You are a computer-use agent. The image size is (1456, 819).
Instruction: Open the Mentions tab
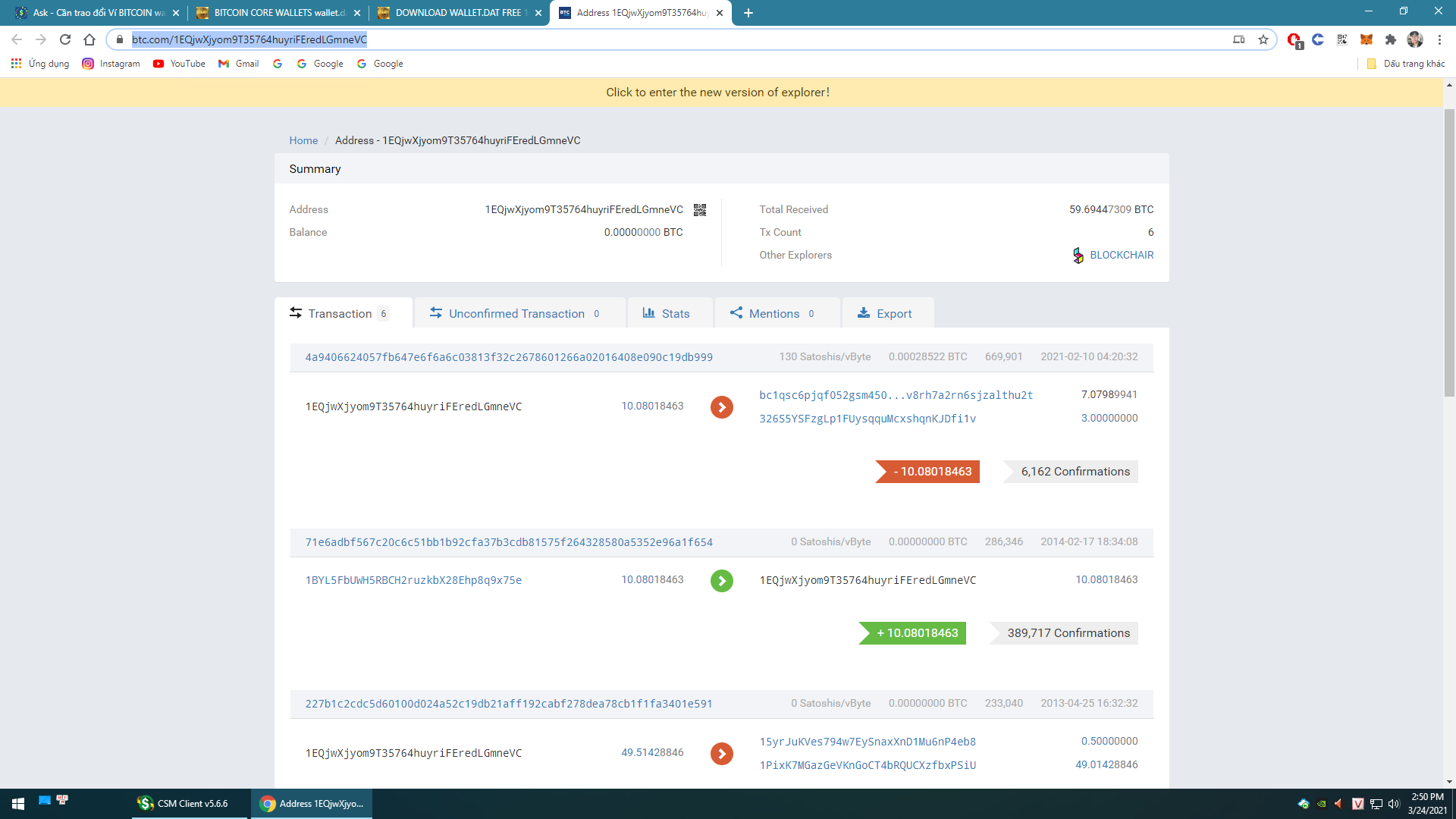pyautogui.click(x=773, y=313)
